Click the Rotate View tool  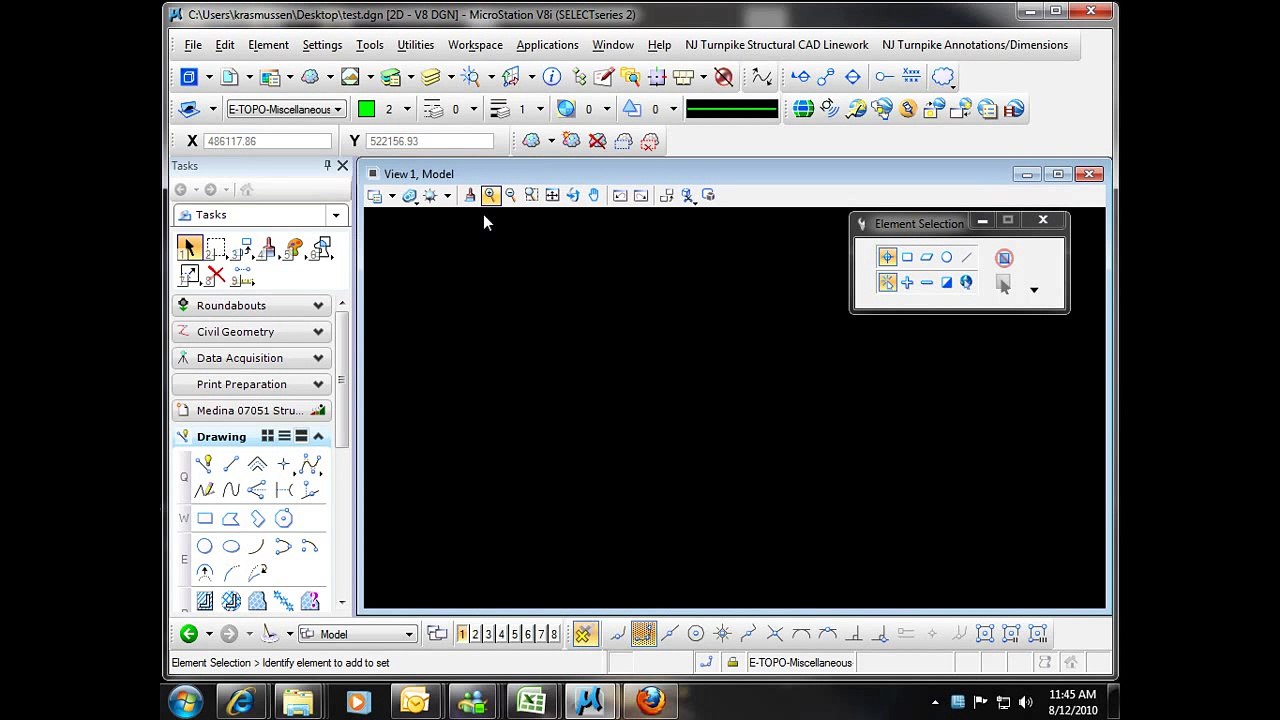pos(573,196)
